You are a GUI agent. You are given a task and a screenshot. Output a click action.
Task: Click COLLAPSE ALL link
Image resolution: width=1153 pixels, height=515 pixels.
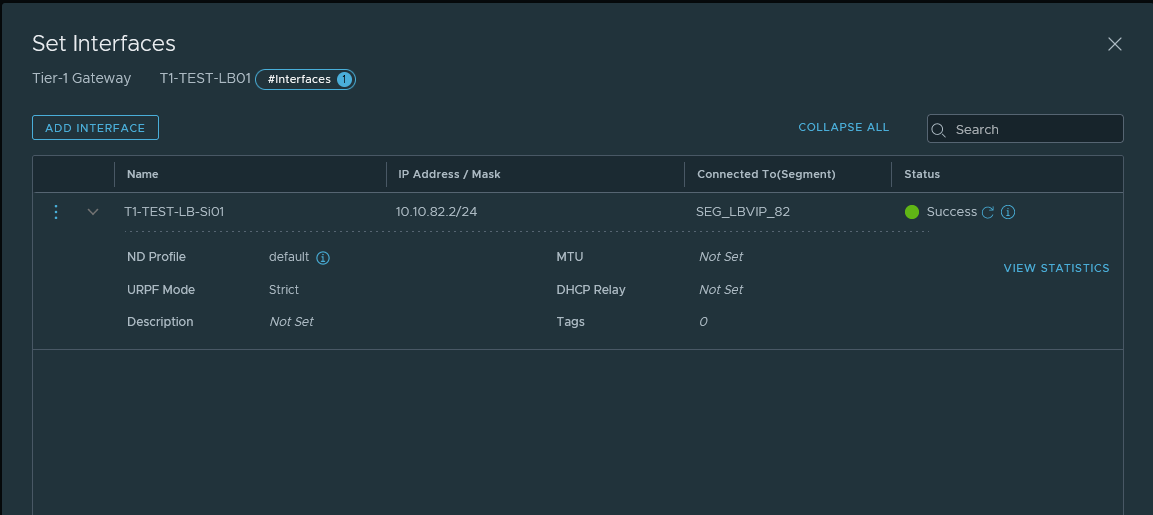(x=843, y=128)
